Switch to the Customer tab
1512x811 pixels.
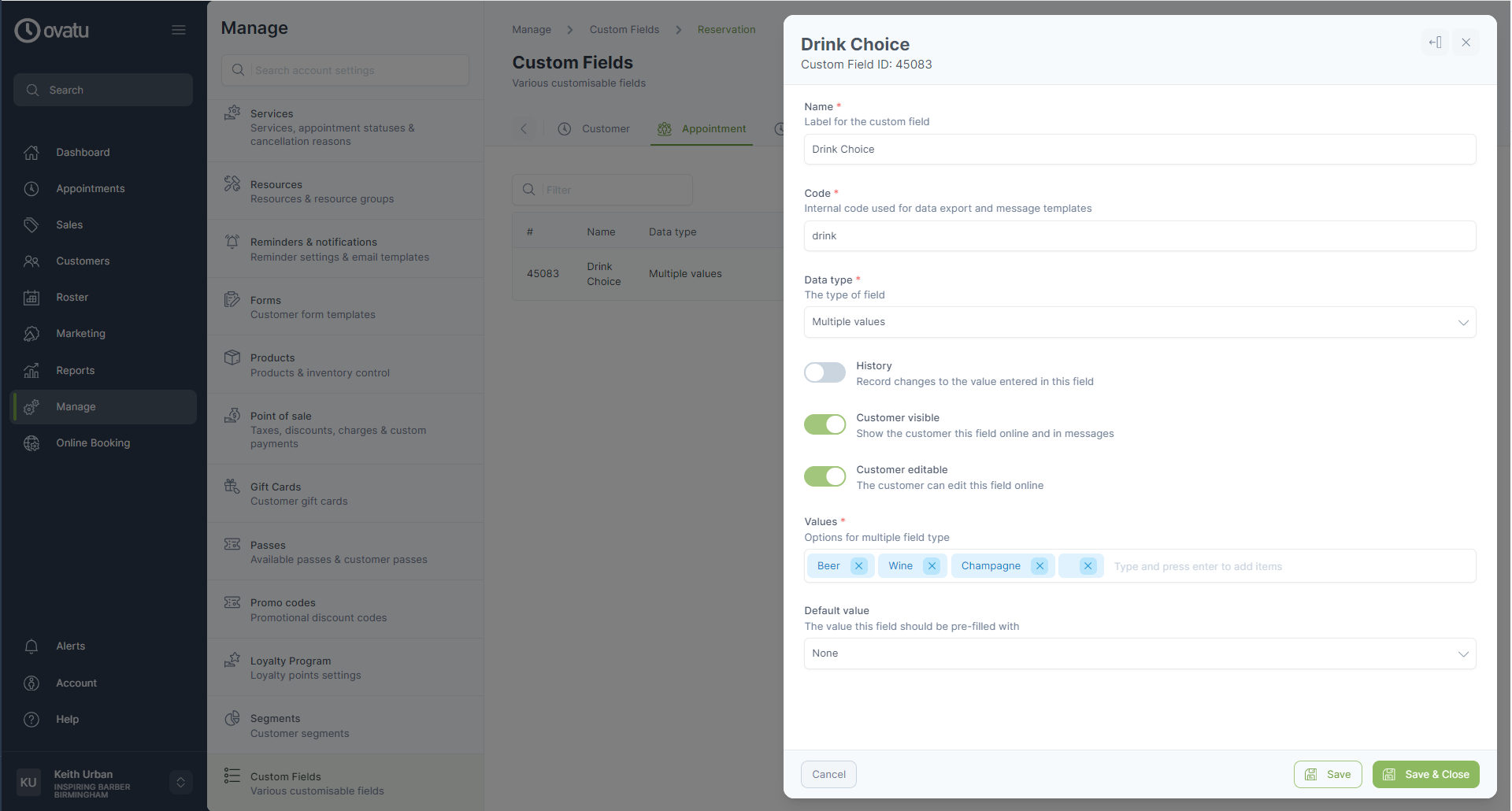(x=595, y=129)
